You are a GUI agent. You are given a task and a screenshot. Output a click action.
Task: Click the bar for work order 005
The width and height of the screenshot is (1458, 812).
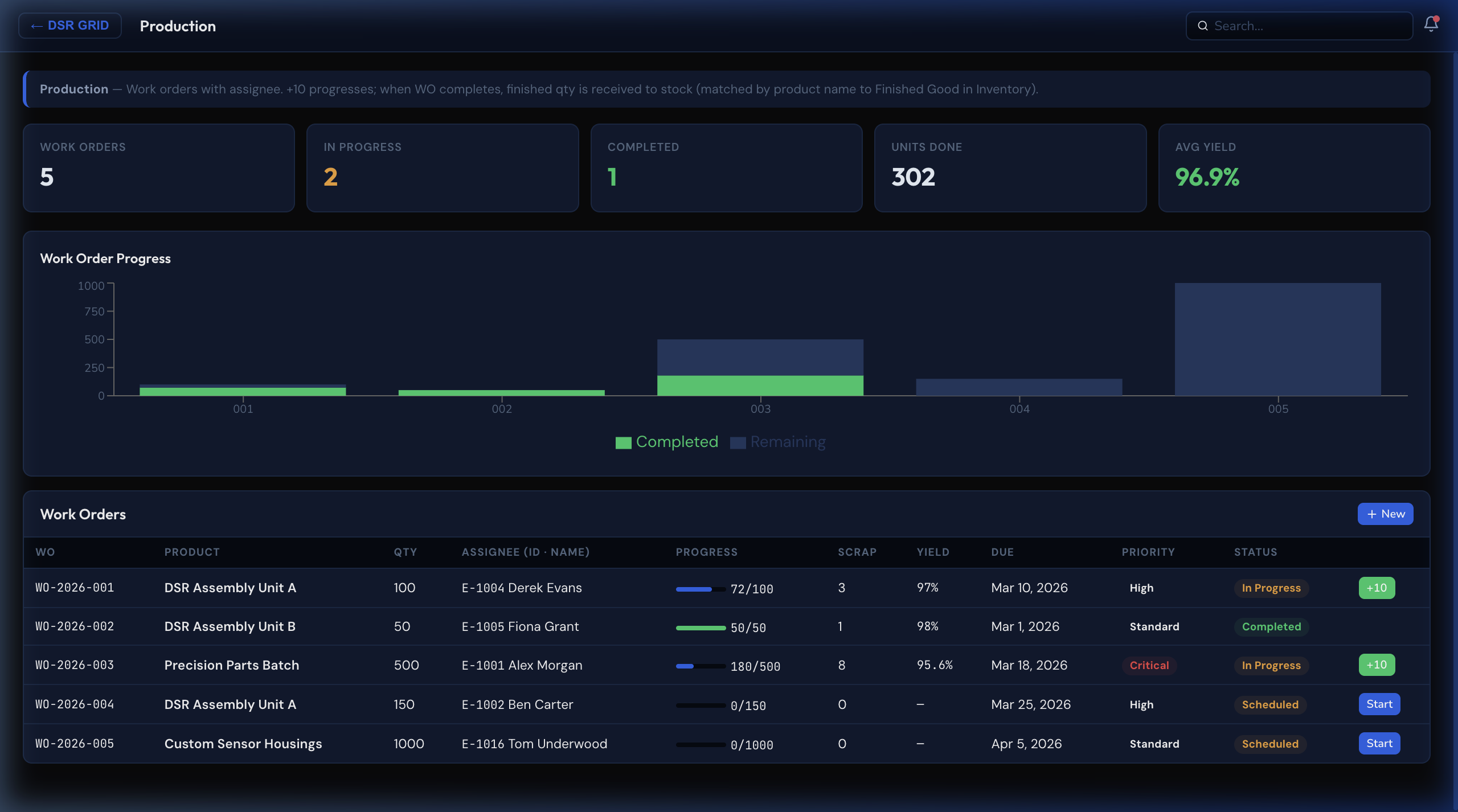(x=1277, y=339)
